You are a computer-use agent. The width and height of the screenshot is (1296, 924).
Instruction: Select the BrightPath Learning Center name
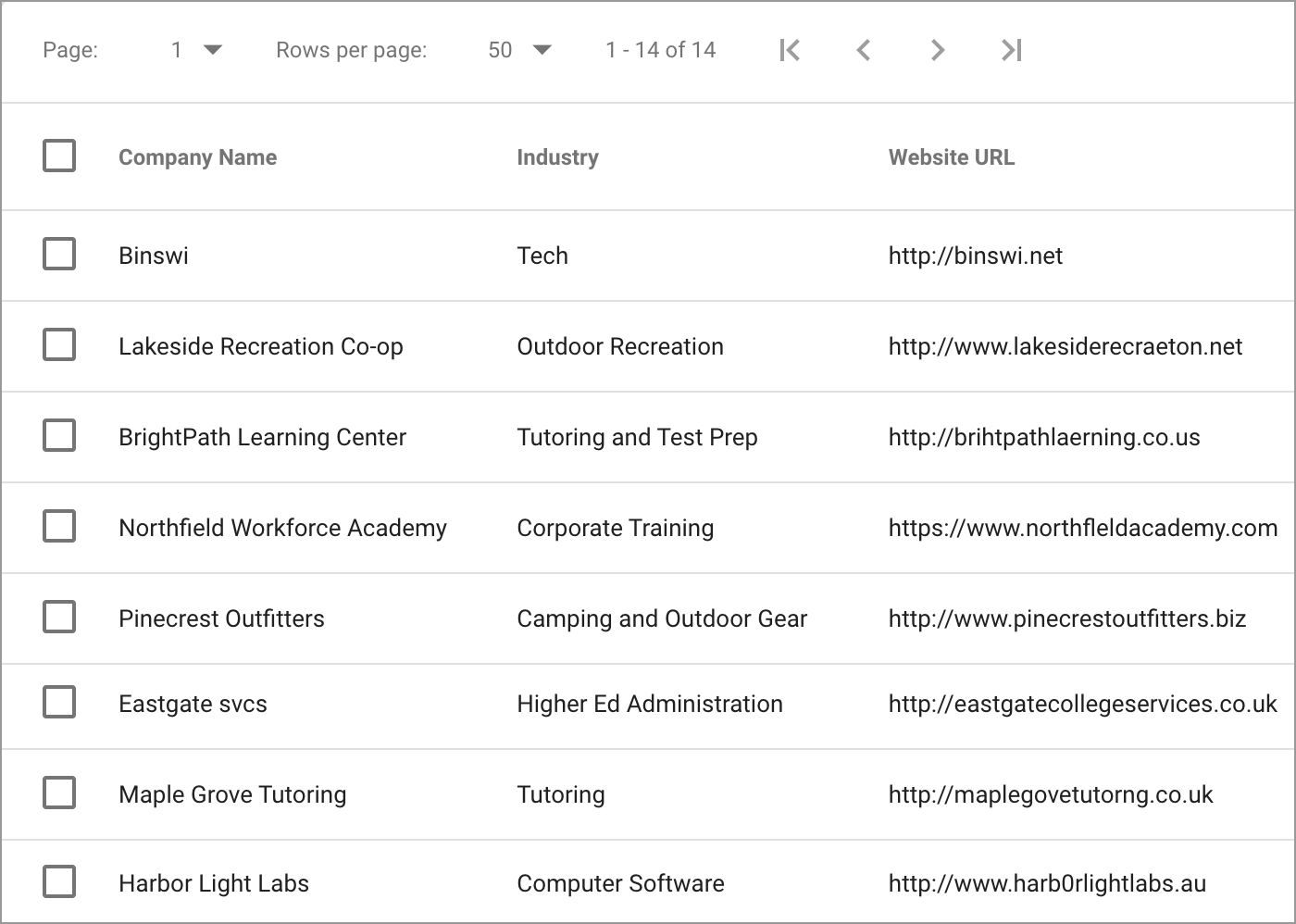pyautogui.click(x=263, y=437)
